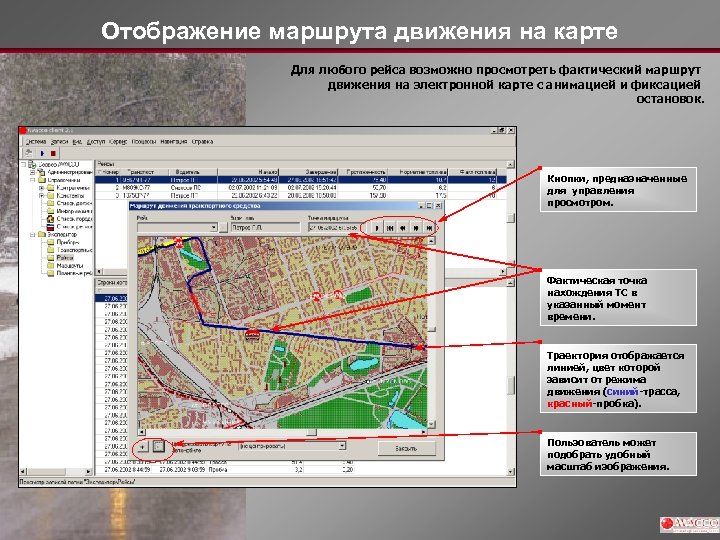This screenshot has width=720, height=540.
Task: Open the Доступ menu
Action: (96, 141)
